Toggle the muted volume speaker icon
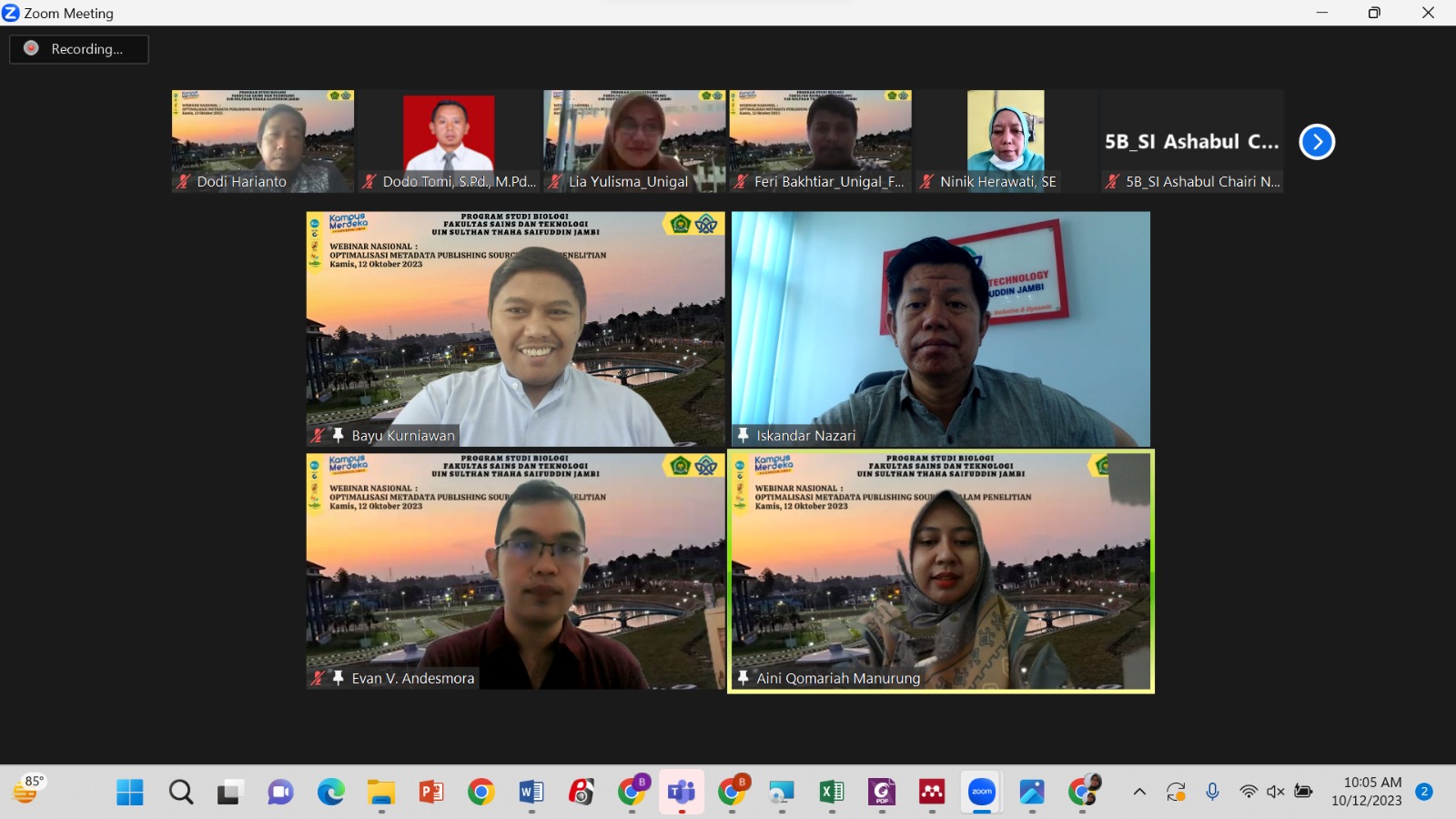The width and height of the screenshot is (1456, 819). click(x=1276, y=792)
